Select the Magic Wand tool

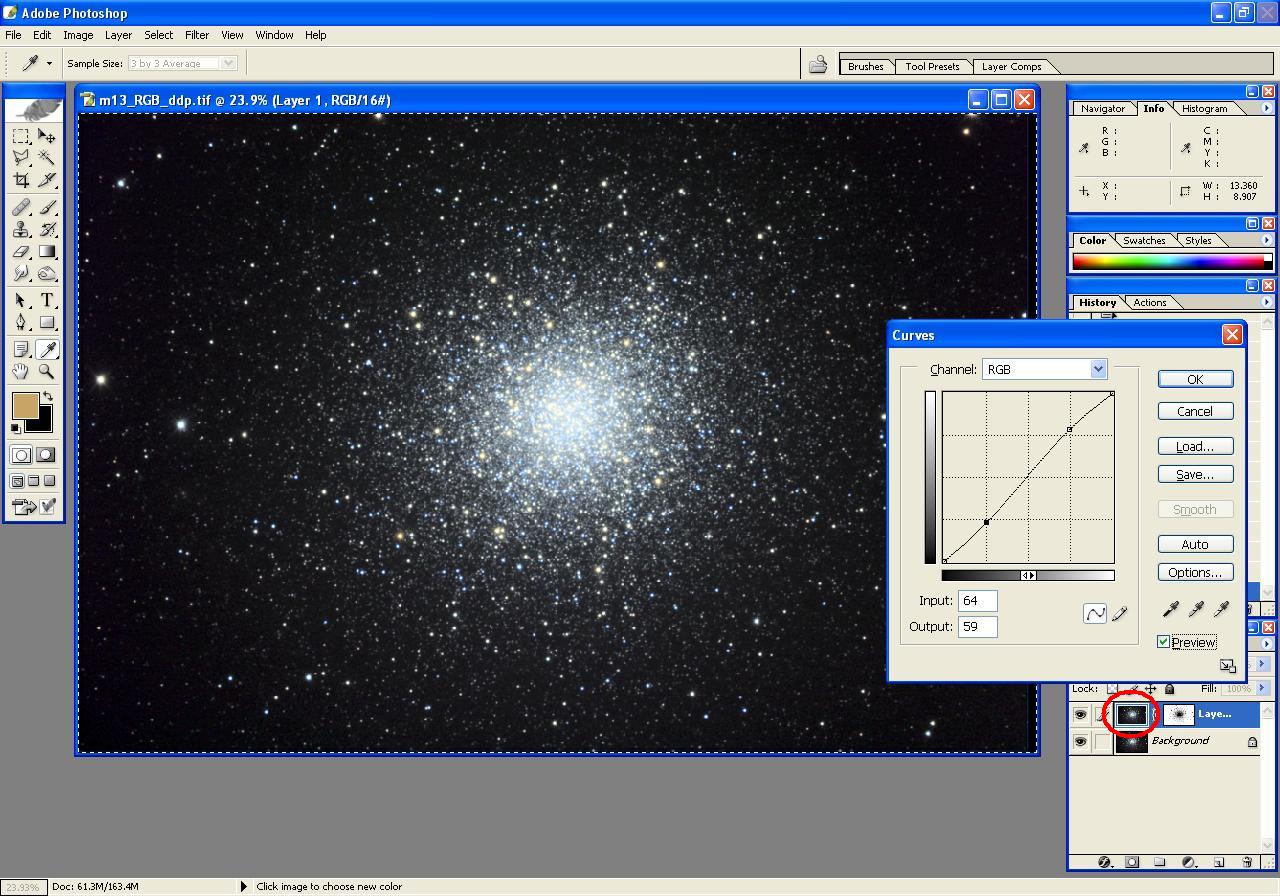[x=47, y=158]
